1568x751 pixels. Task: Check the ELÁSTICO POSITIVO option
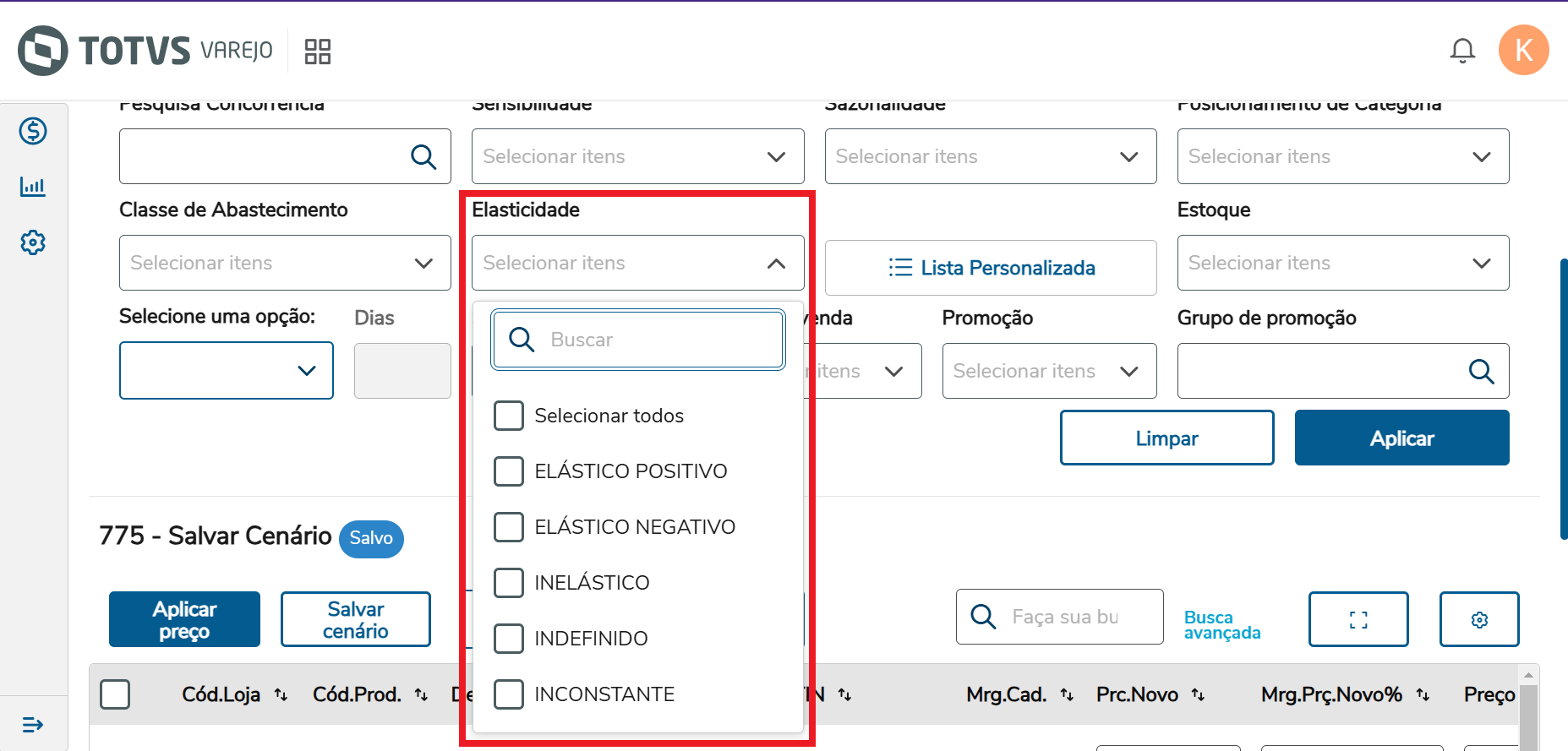click(509, 471)
